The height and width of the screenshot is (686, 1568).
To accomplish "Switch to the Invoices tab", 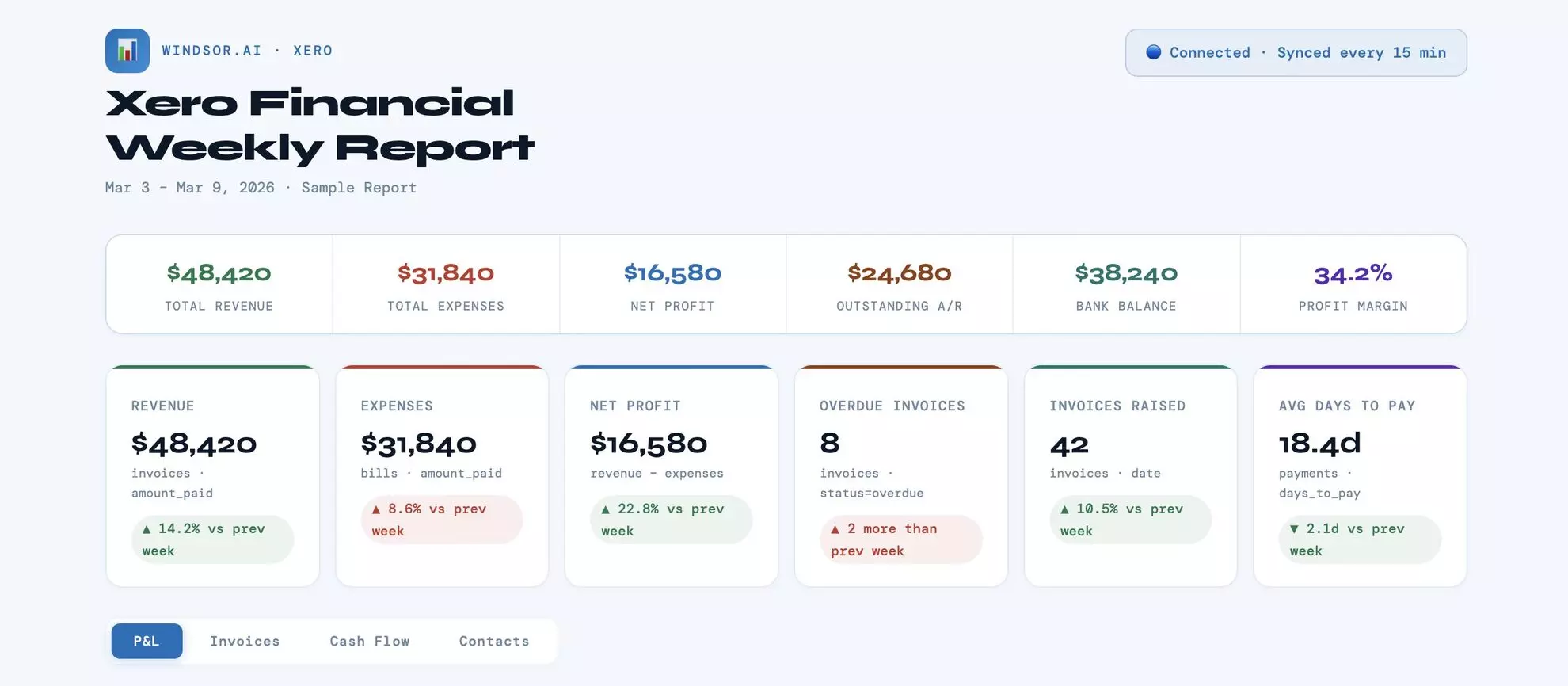I will tap(245, 641).
